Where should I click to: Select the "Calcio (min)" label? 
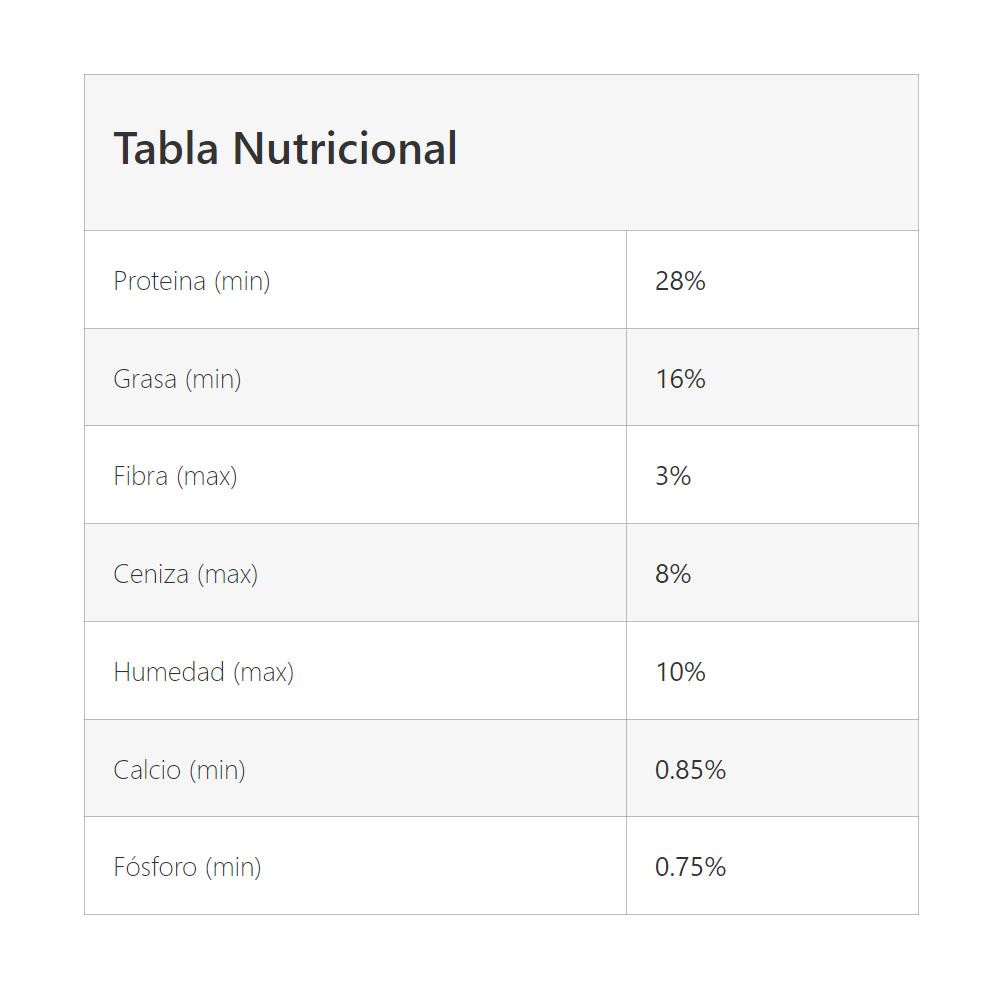click(x=179, y=770)
